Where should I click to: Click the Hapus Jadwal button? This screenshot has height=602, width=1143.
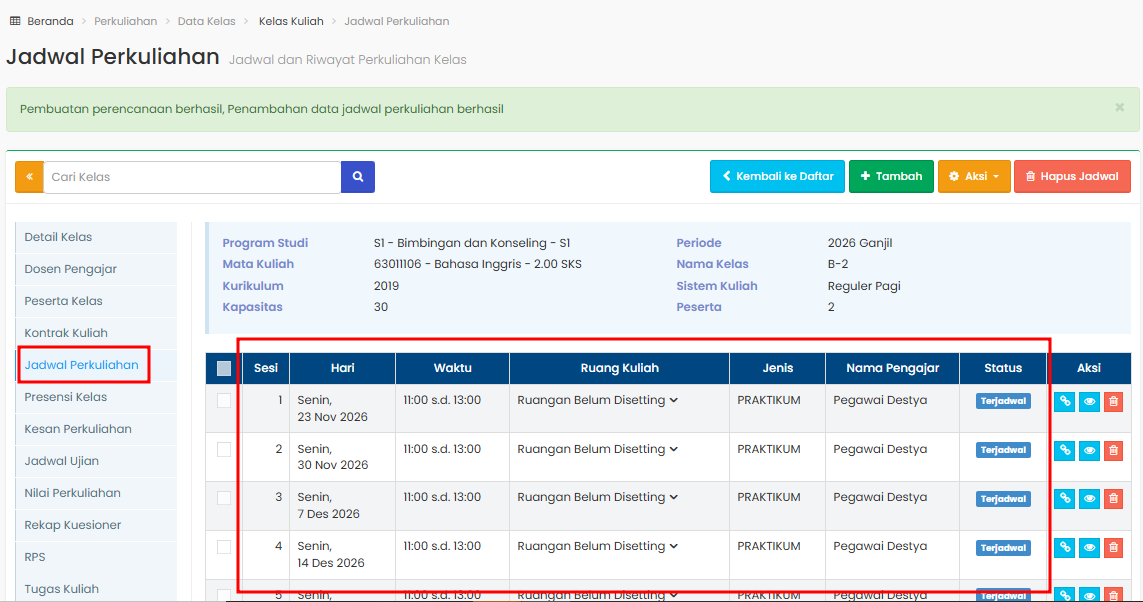point(1072,177)
